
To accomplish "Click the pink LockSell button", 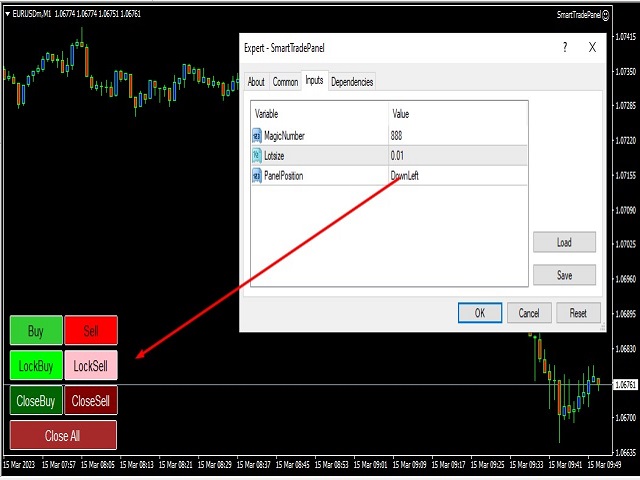I will (91, 365).
